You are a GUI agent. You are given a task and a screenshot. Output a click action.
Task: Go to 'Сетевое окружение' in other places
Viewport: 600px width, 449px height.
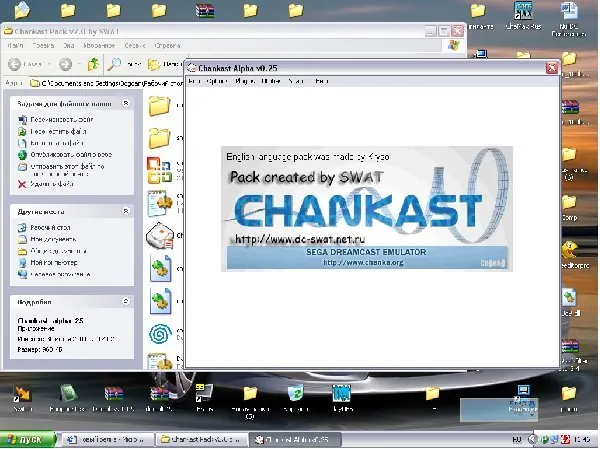coord(60,274)
